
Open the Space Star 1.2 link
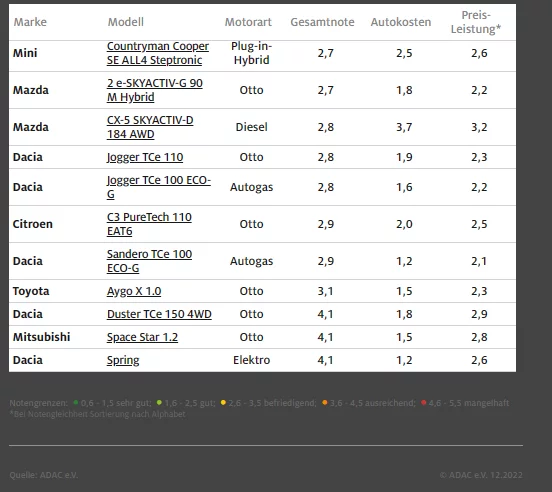pyautogui.click(x=142, y=337)
